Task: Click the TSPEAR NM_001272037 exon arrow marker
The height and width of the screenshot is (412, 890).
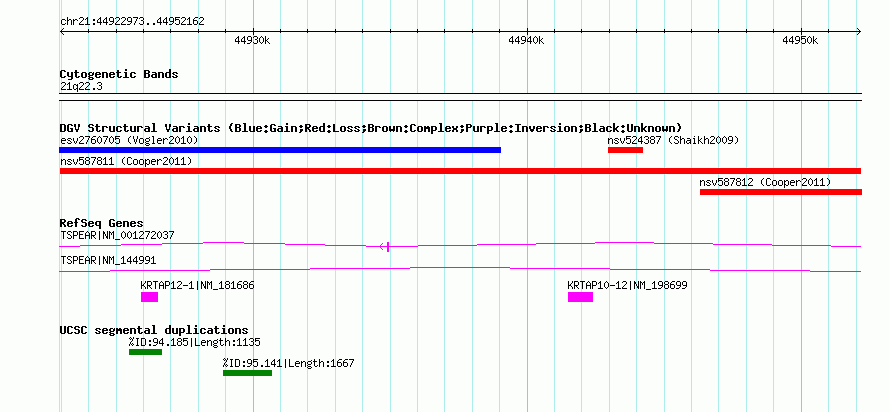Action: [385, 246]
